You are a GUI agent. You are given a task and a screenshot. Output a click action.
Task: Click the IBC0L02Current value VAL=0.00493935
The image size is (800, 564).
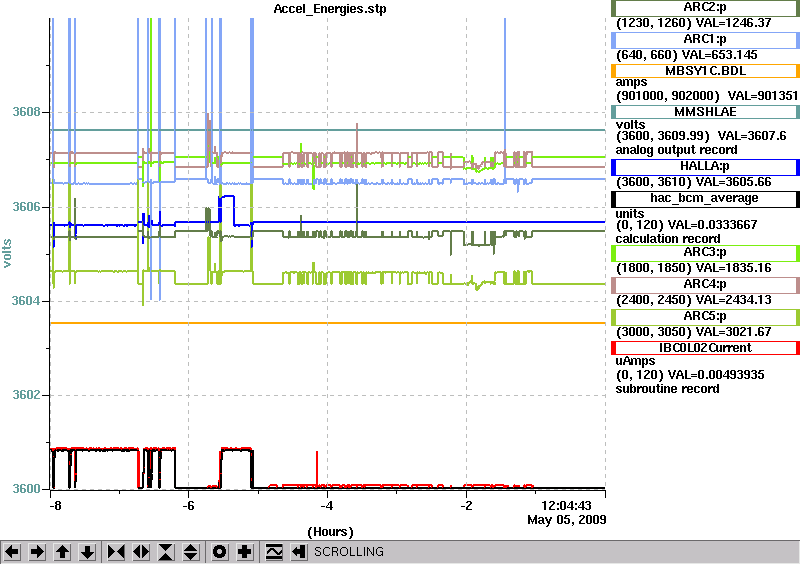[716, 375]
